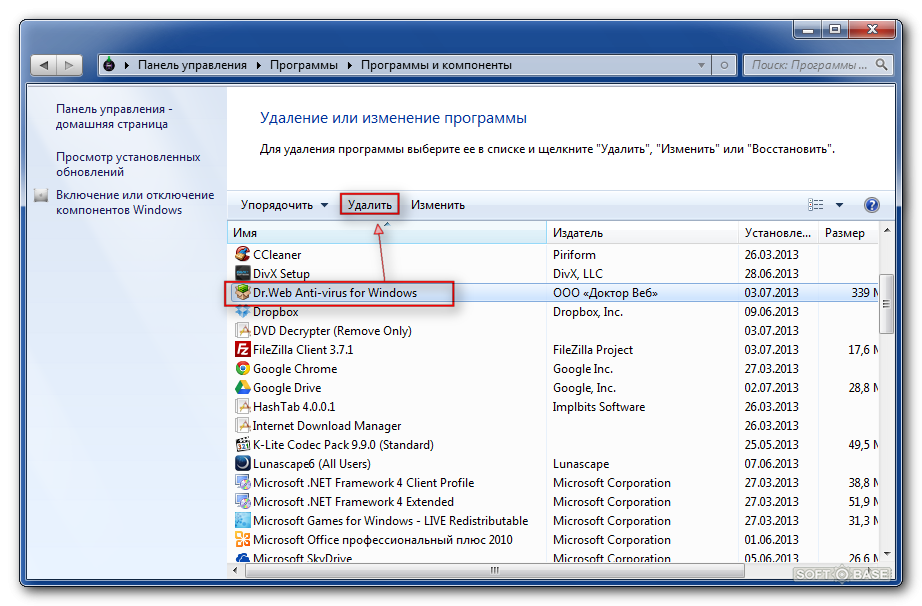Click the Изменить toolbar button
Viewport: 922px width, 606px height.
click(437, 205)
